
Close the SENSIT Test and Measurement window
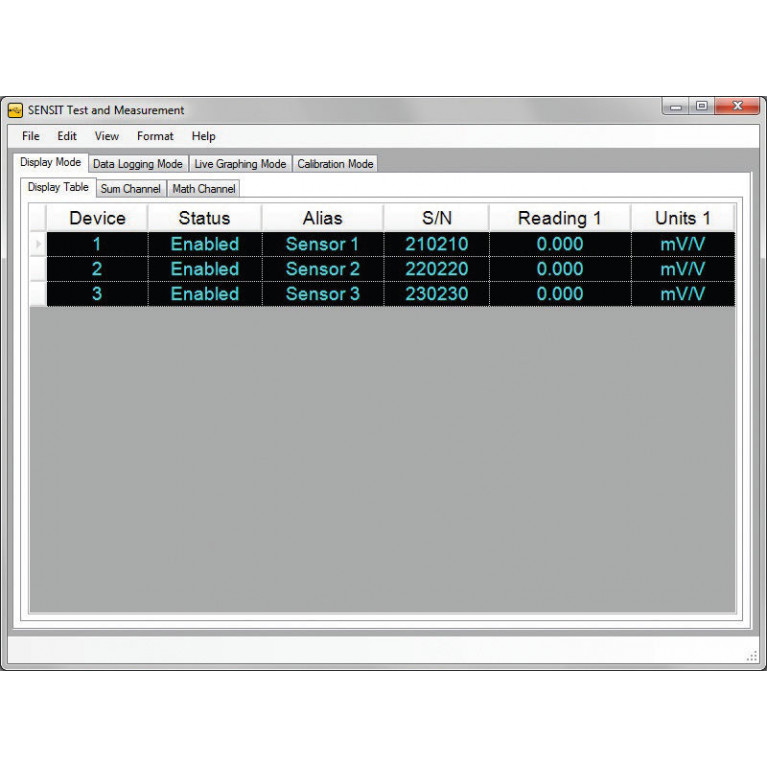[737, 106]
